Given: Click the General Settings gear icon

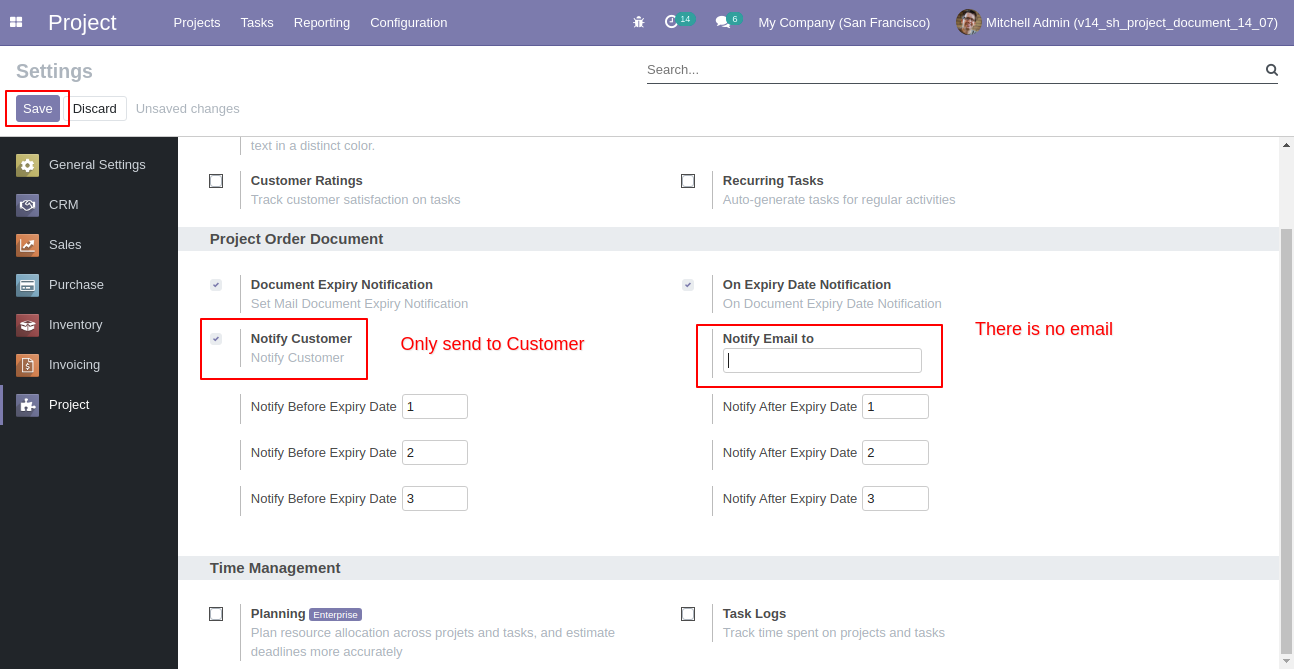Looking at the screenshot, I should [28, 165].
